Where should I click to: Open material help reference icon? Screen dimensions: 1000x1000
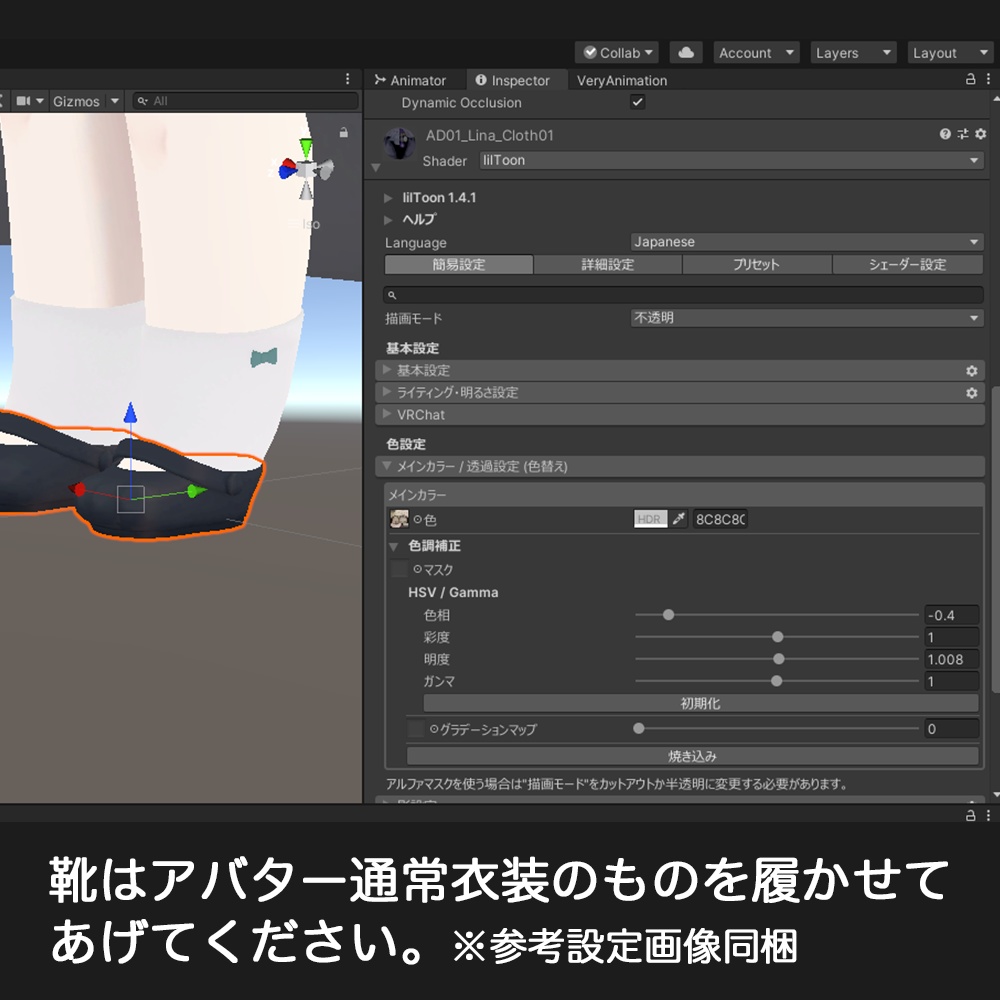[945, 134]
